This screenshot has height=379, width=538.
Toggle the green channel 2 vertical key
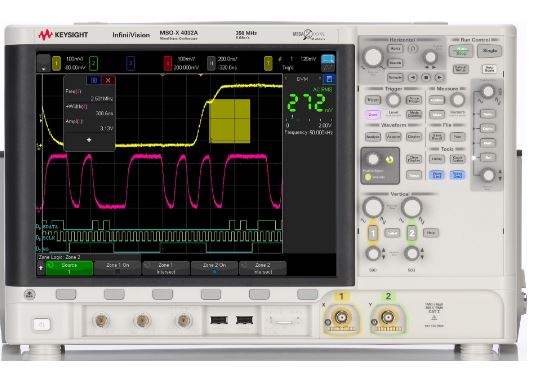412,234
